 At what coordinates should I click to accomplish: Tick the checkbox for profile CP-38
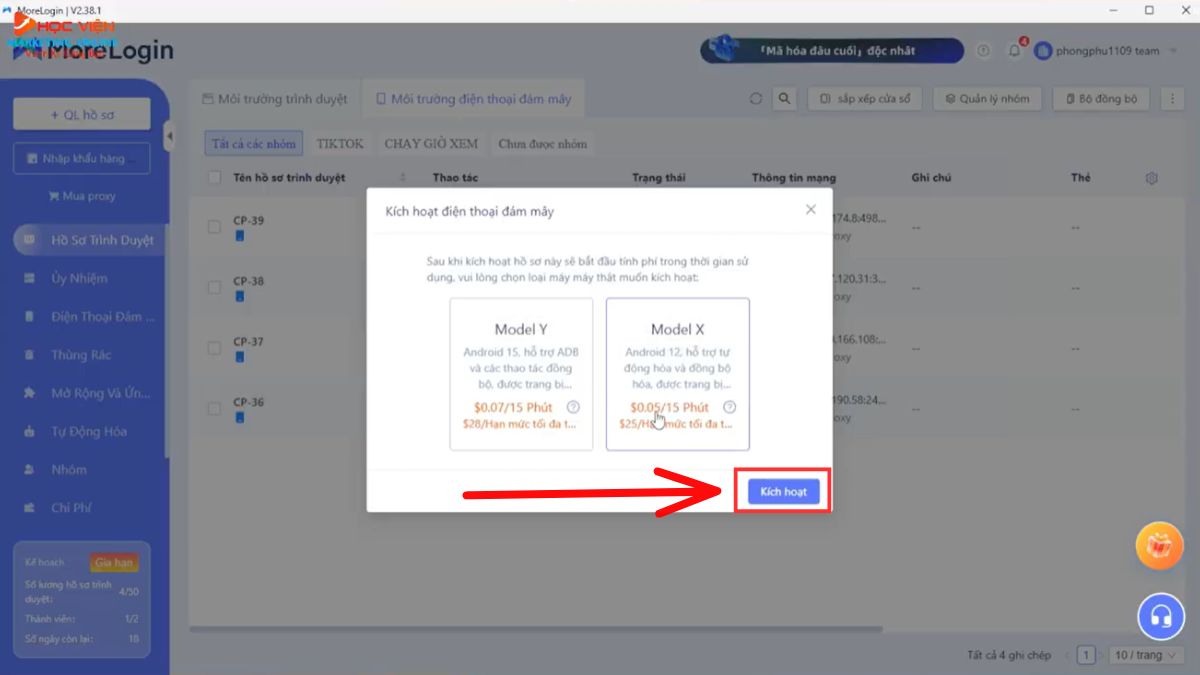pos(214,287)
